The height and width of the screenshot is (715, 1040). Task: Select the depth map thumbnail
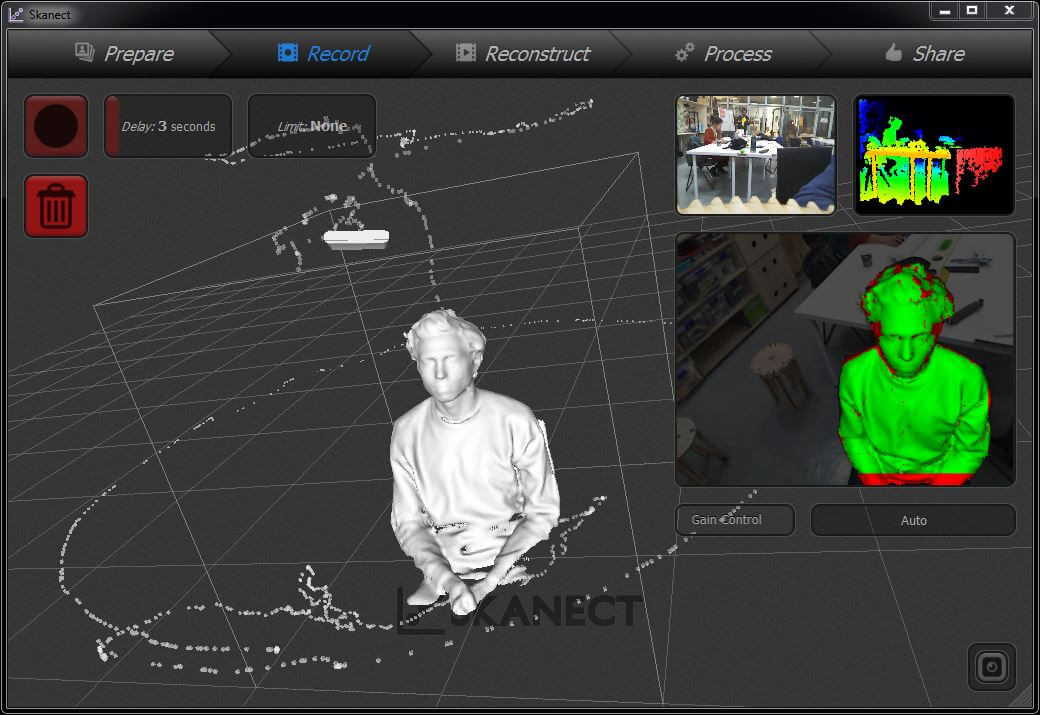934,155
